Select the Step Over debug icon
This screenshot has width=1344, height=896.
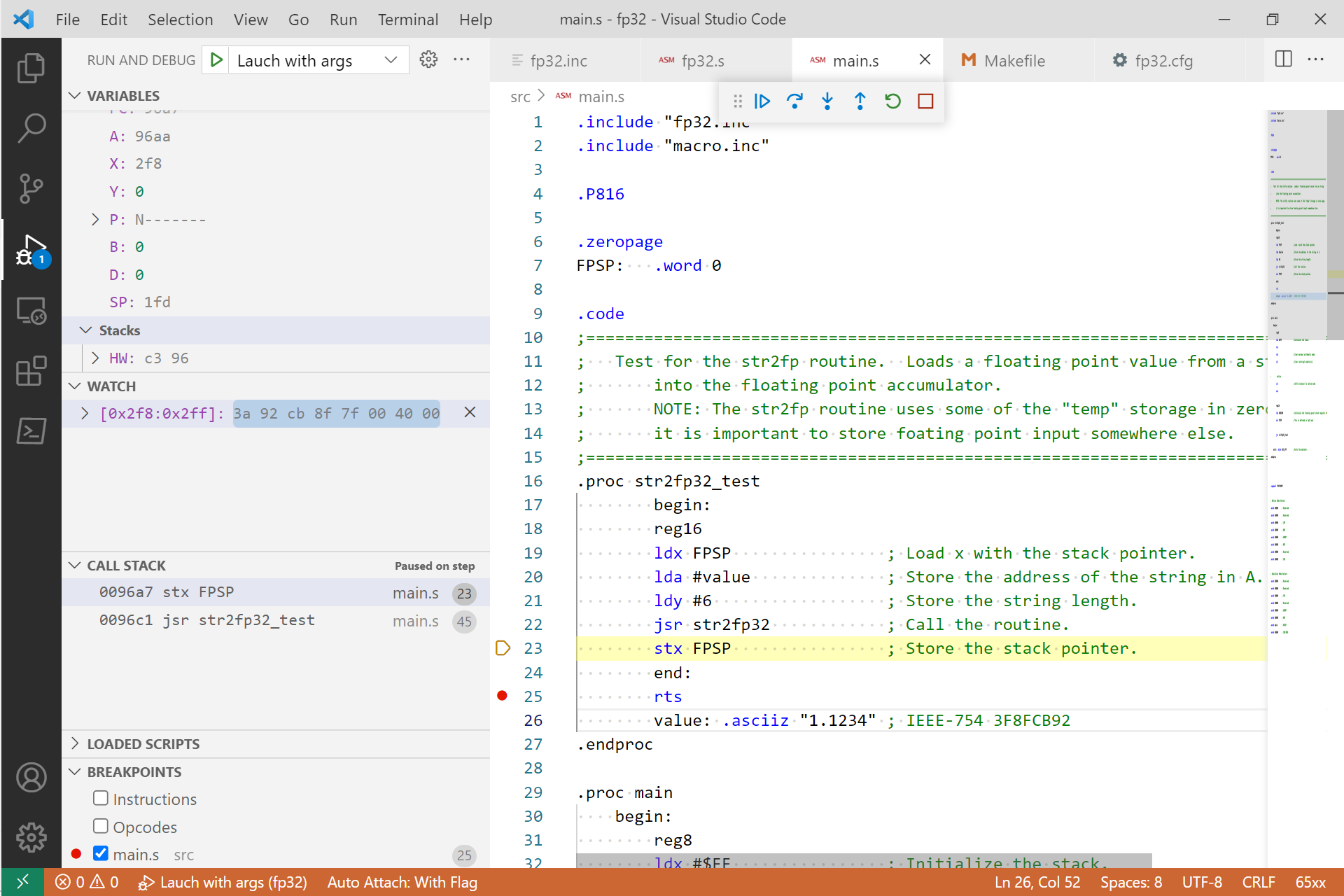(x=795, y=101)
